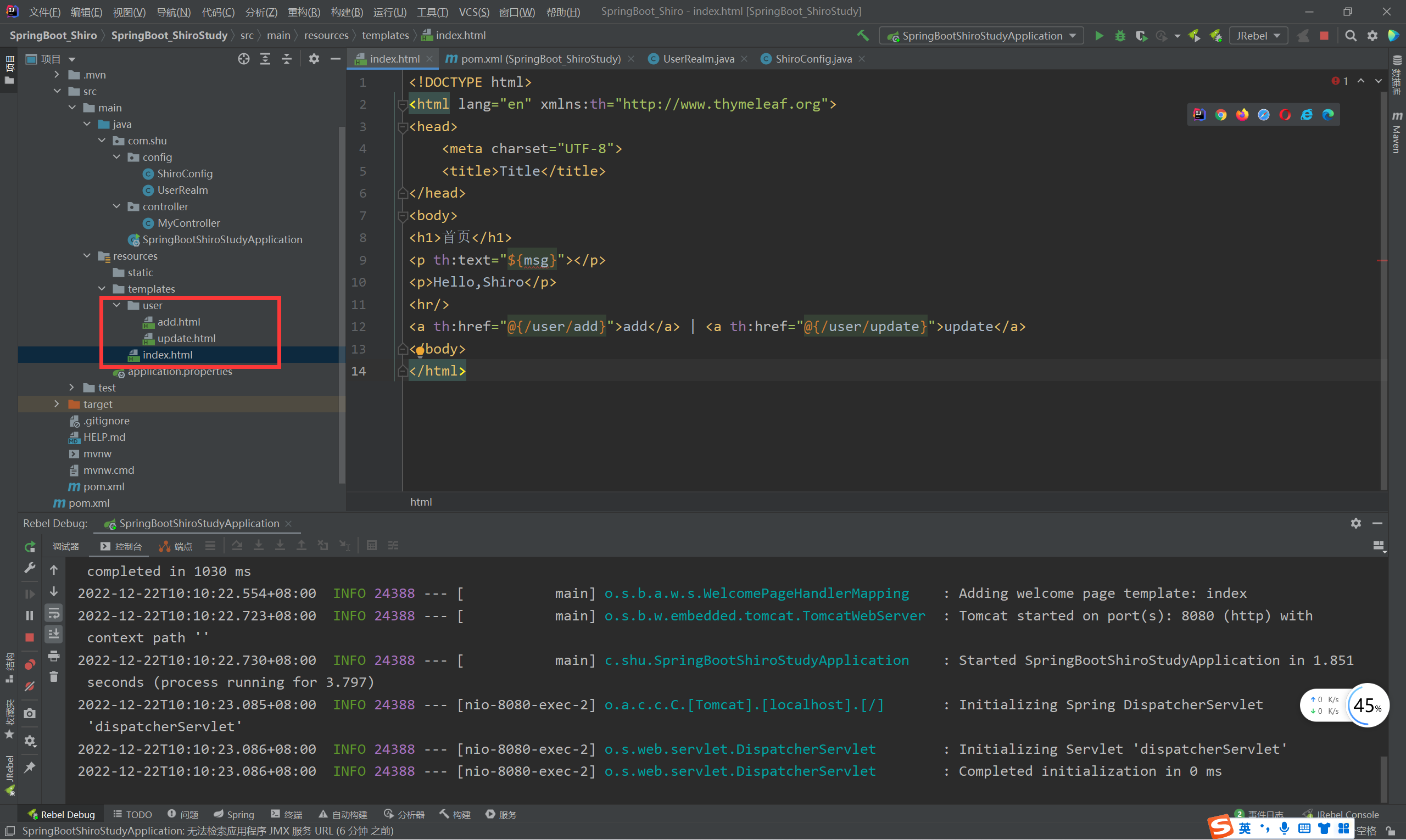Click the Rerun application icon in debug panel
1406x840 pixels.
tap(30, 546)
